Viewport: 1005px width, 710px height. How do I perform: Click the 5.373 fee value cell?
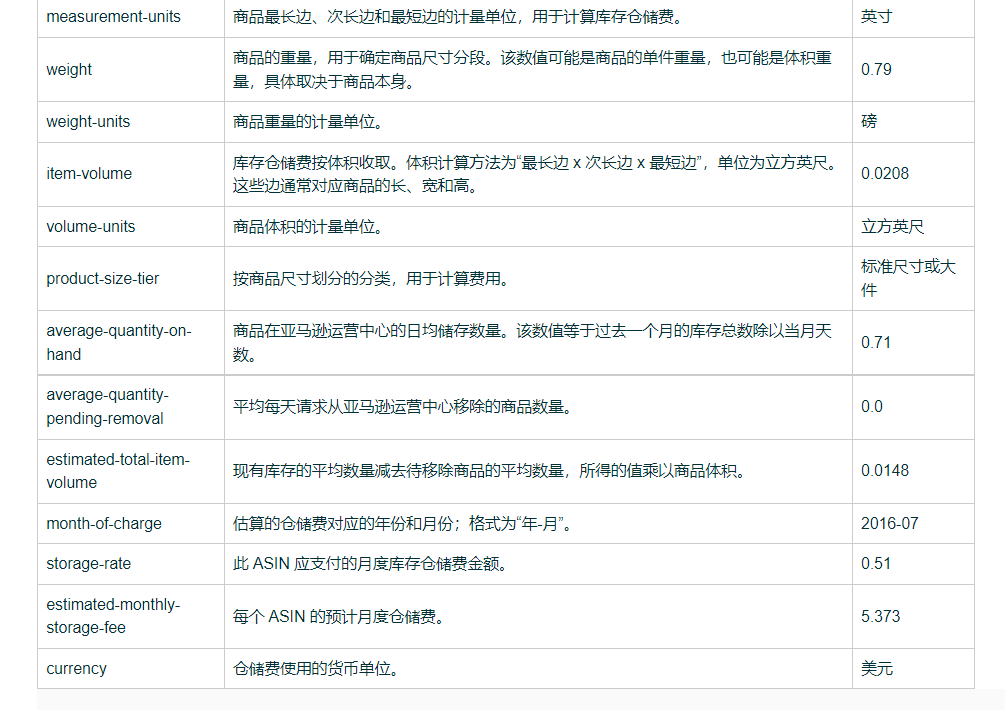(x=877, y=616)
